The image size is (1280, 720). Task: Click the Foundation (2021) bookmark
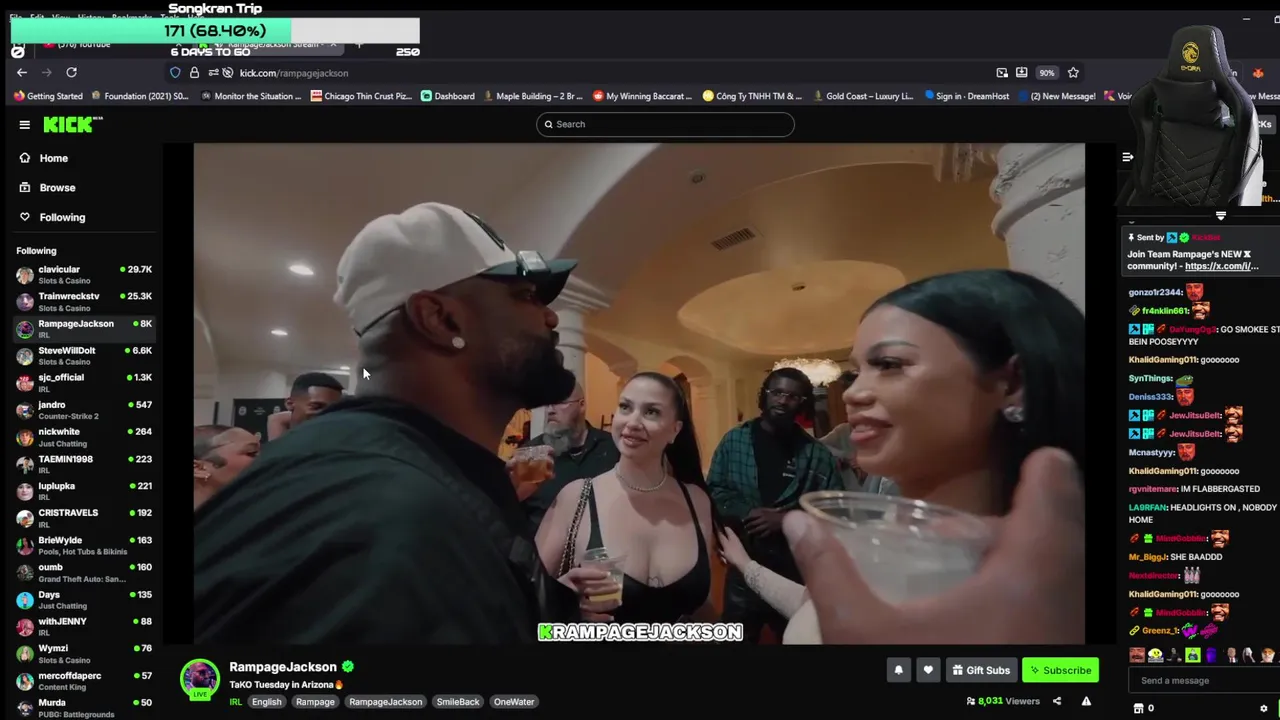tap(139, 96)
